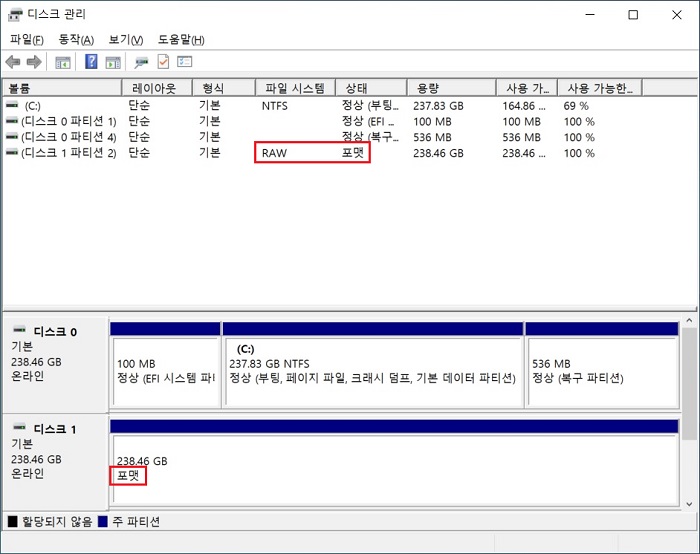Click the Back arrow toolbar icon
Viewport: 700px width, 554px height.
[13, 62]
